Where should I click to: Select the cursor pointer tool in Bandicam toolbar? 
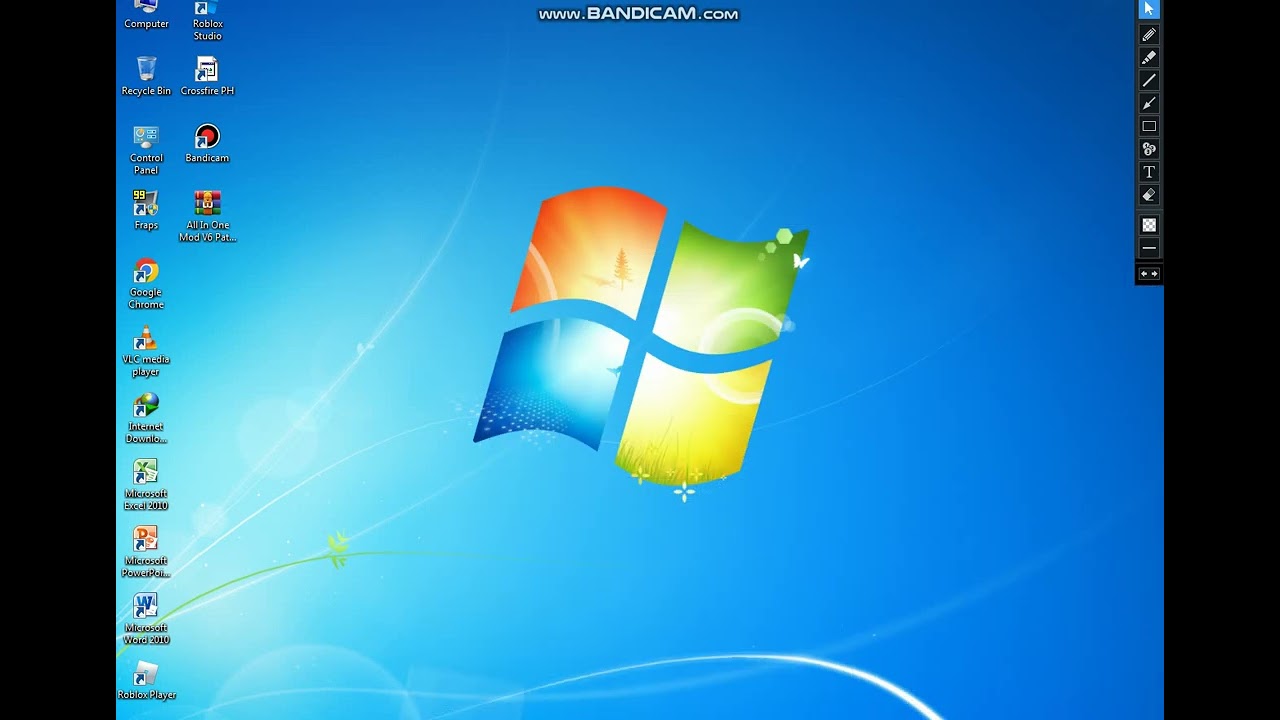1149,9
